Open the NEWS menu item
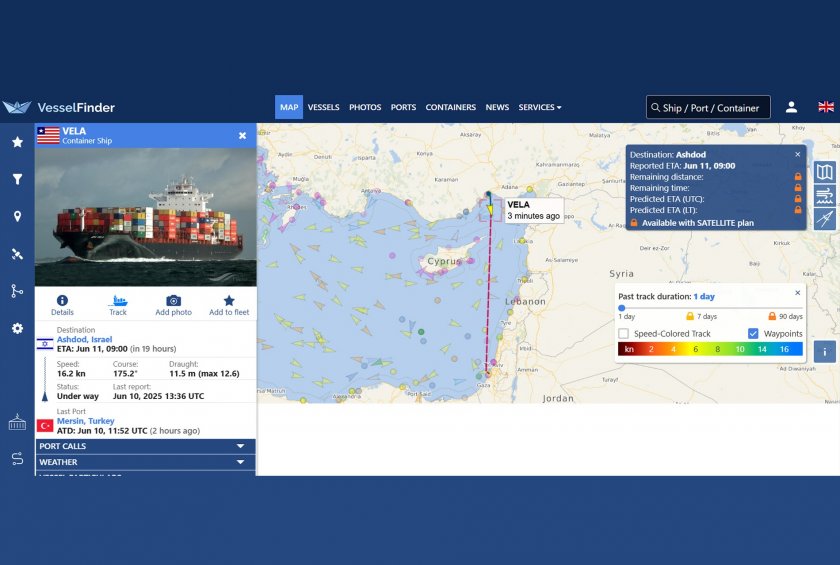This screenshot has height=565, width=840. pyautogui.click(x=497, y=107)
